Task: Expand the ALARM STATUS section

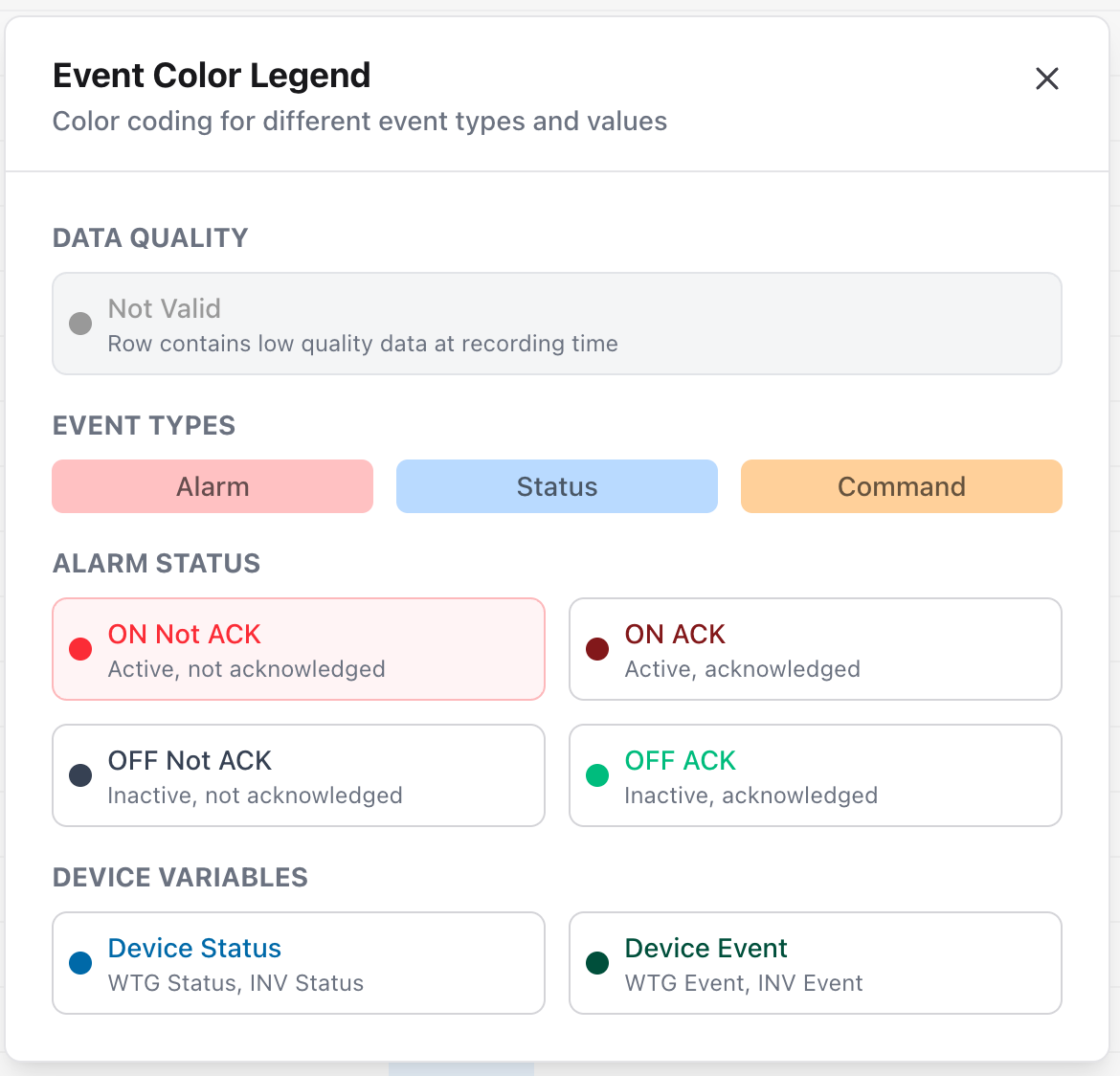Action: [x=156, y=564]
